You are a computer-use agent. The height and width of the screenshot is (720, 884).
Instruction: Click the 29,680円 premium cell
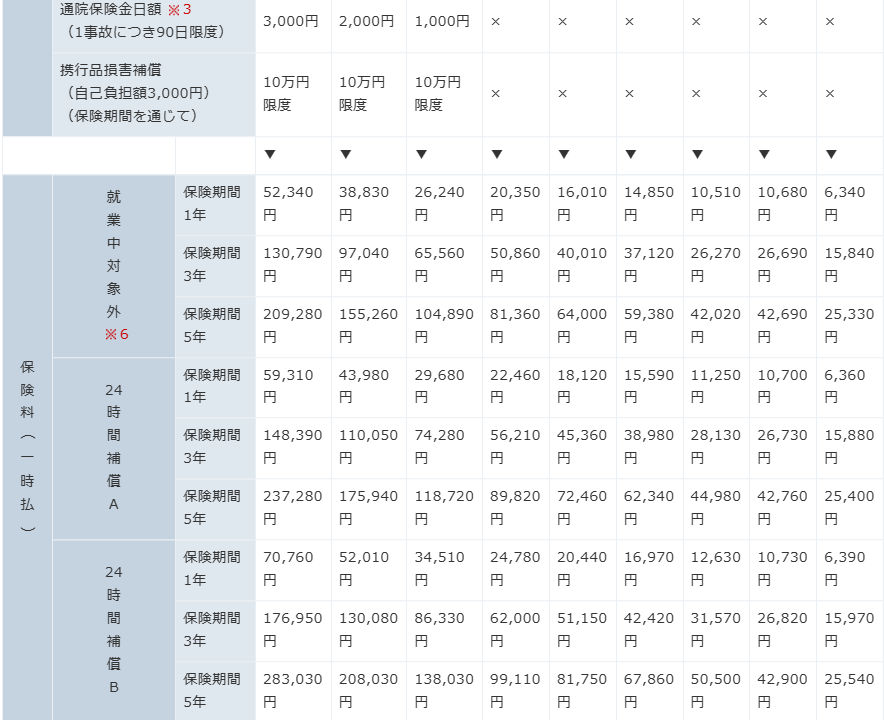pyautogui.click(x=444, y=387)
